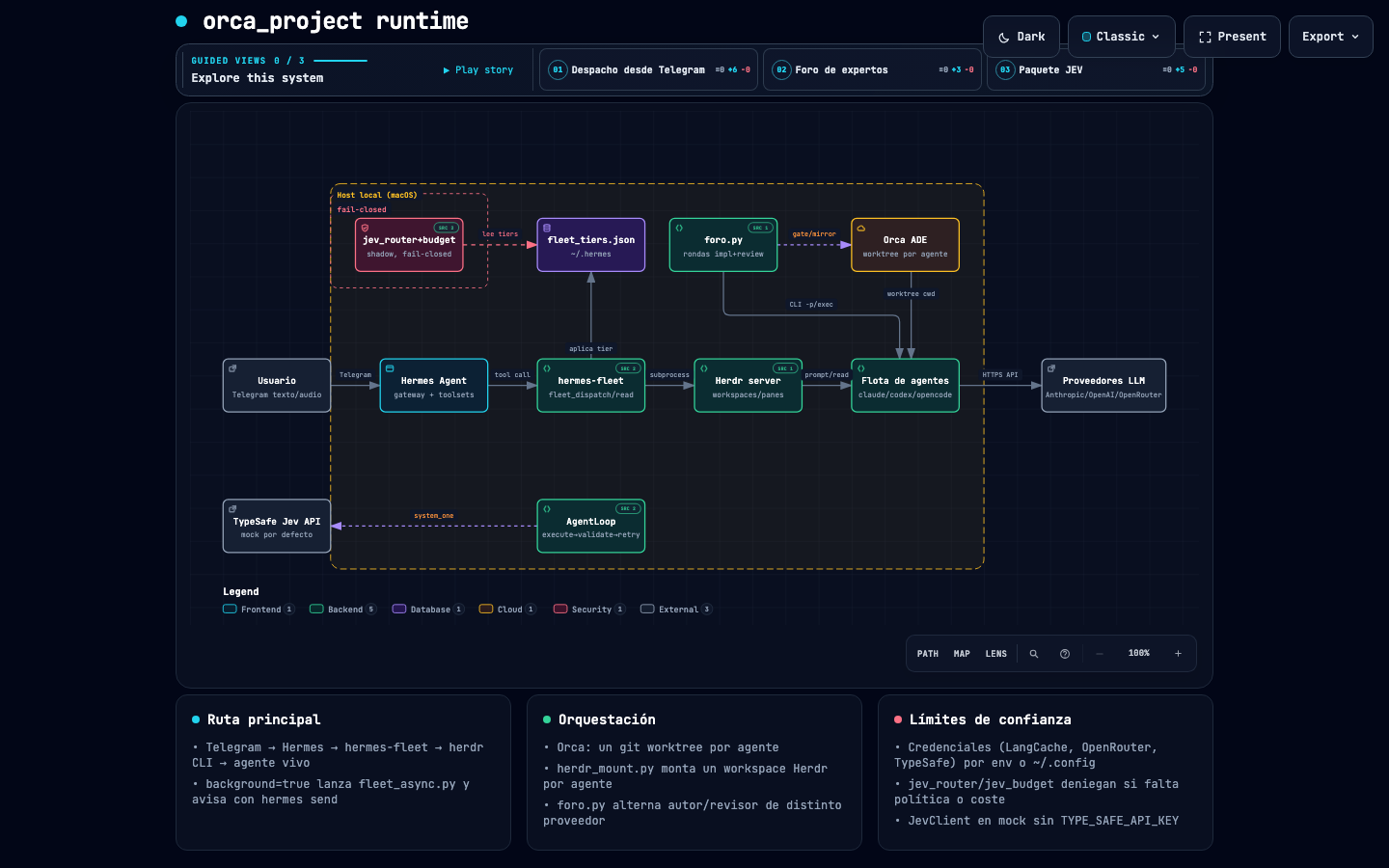Click the external icon on Proveedores LLM node
The height and width of the screenshot is (868, 1389).
click(1051, 368)
